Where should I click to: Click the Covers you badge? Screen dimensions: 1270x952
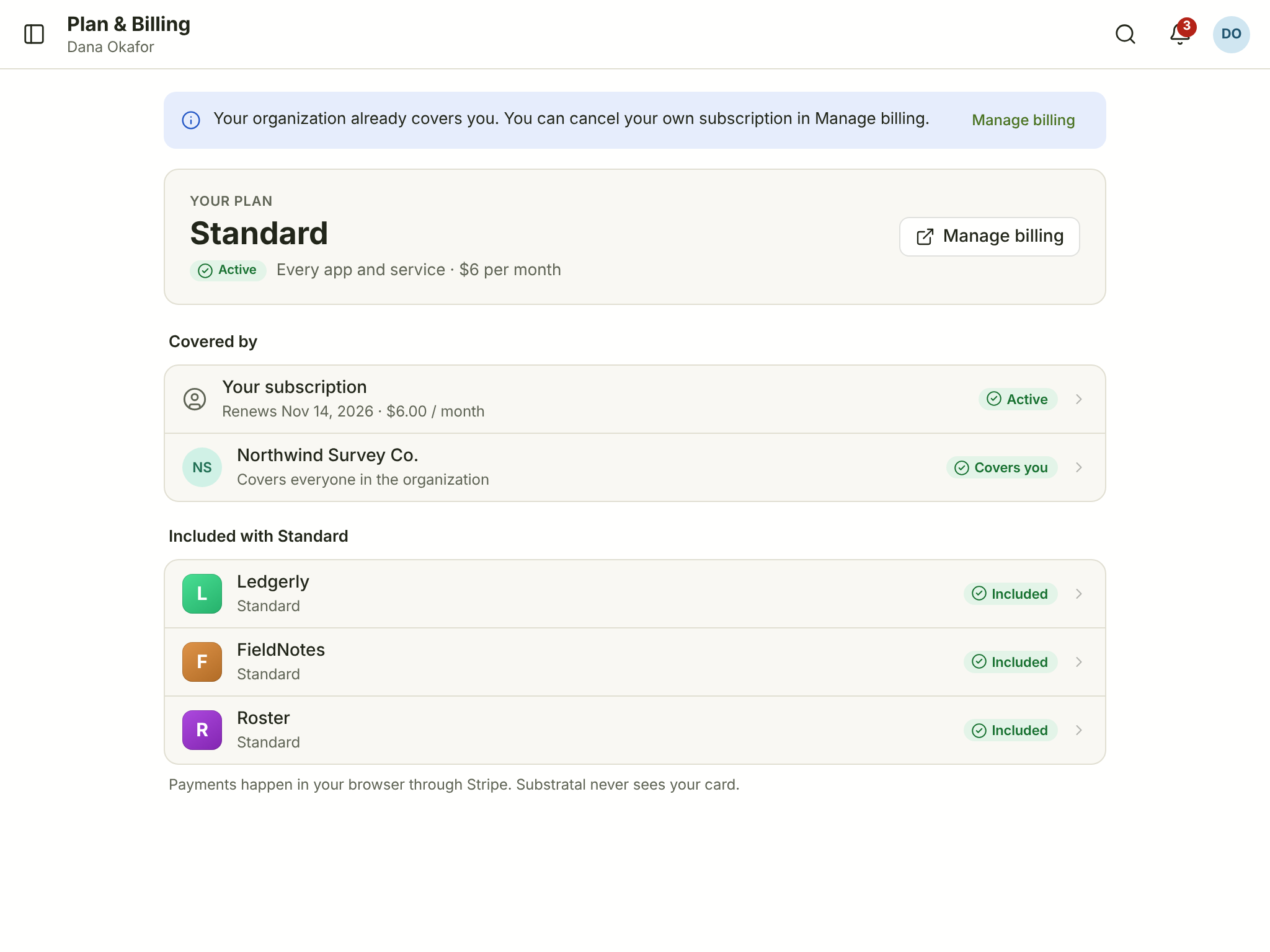point(1002,467)
